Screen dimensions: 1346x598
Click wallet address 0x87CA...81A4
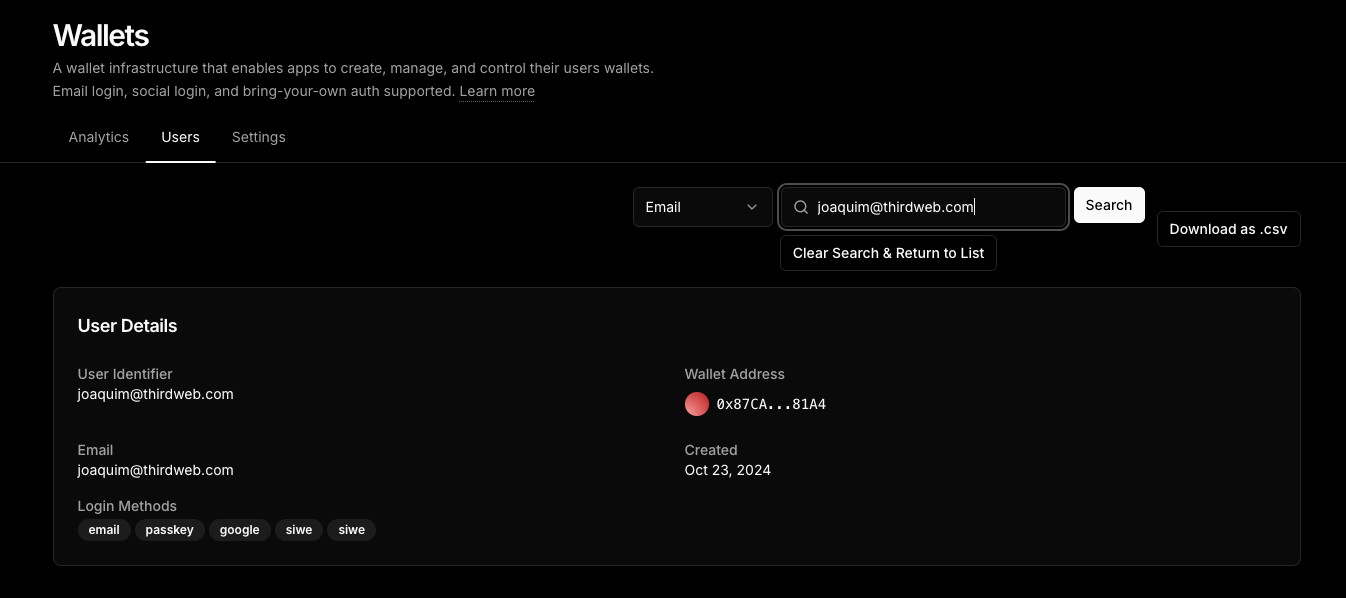771,405
